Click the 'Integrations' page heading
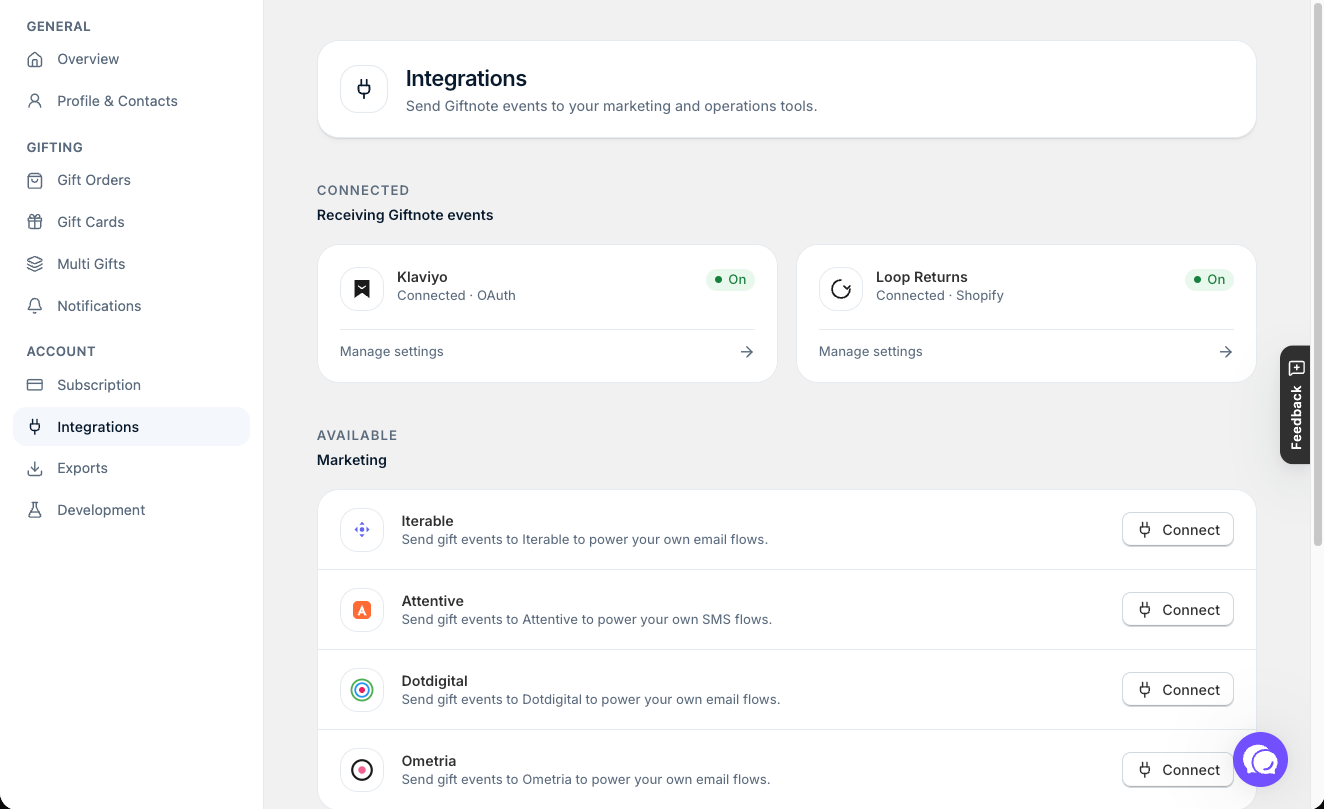The height and width of the screenshot is (809, 1324). 466,78
